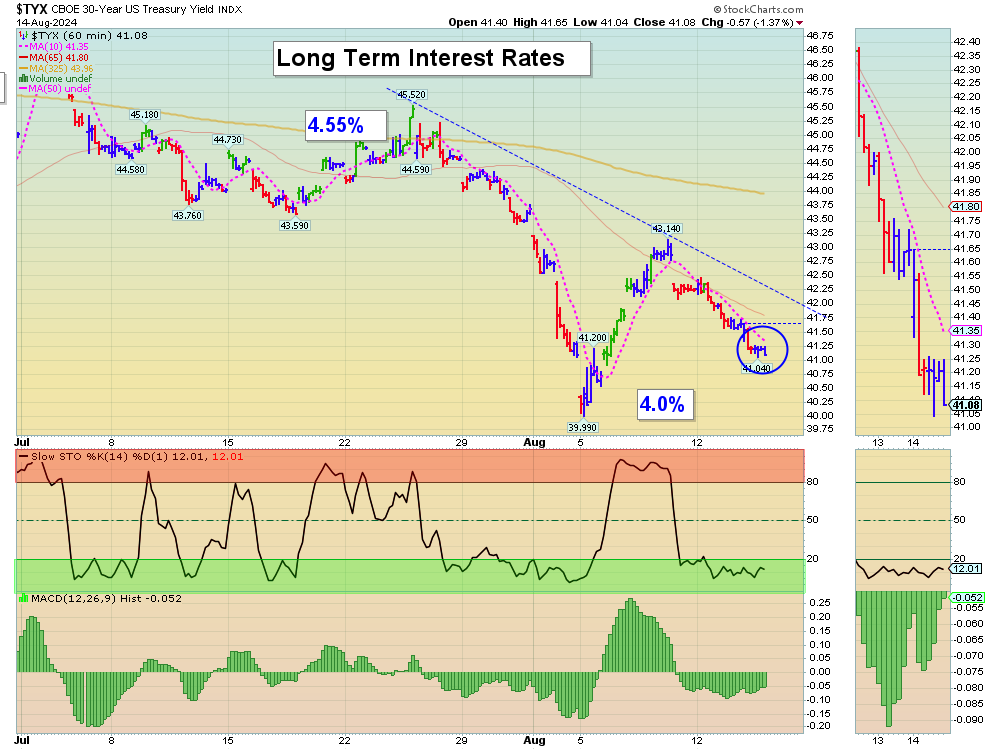Click the 42.40 top value on zoomed price axis

pos(967,41)
